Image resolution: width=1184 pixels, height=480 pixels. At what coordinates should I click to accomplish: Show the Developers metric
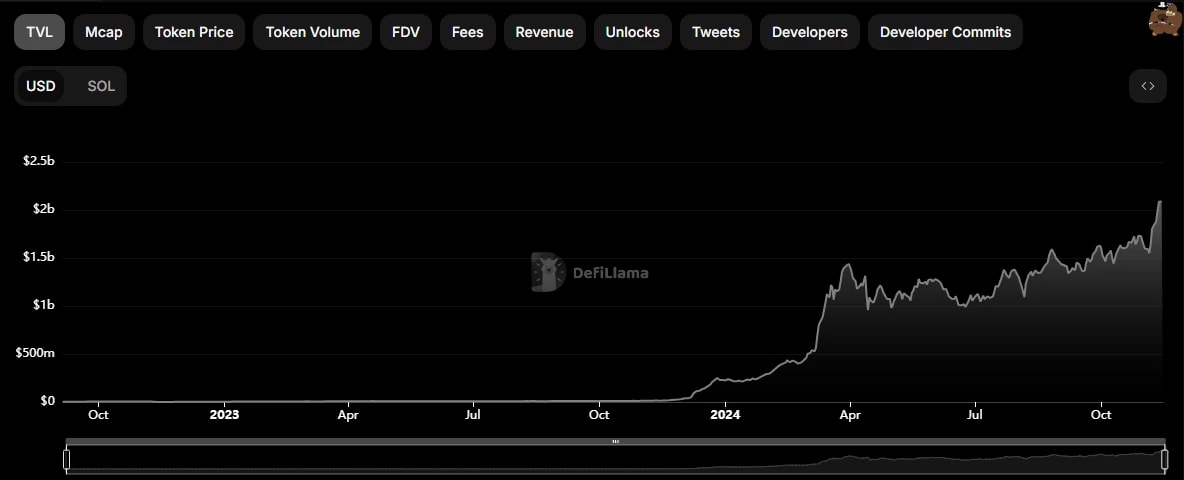tap(809, 32)
